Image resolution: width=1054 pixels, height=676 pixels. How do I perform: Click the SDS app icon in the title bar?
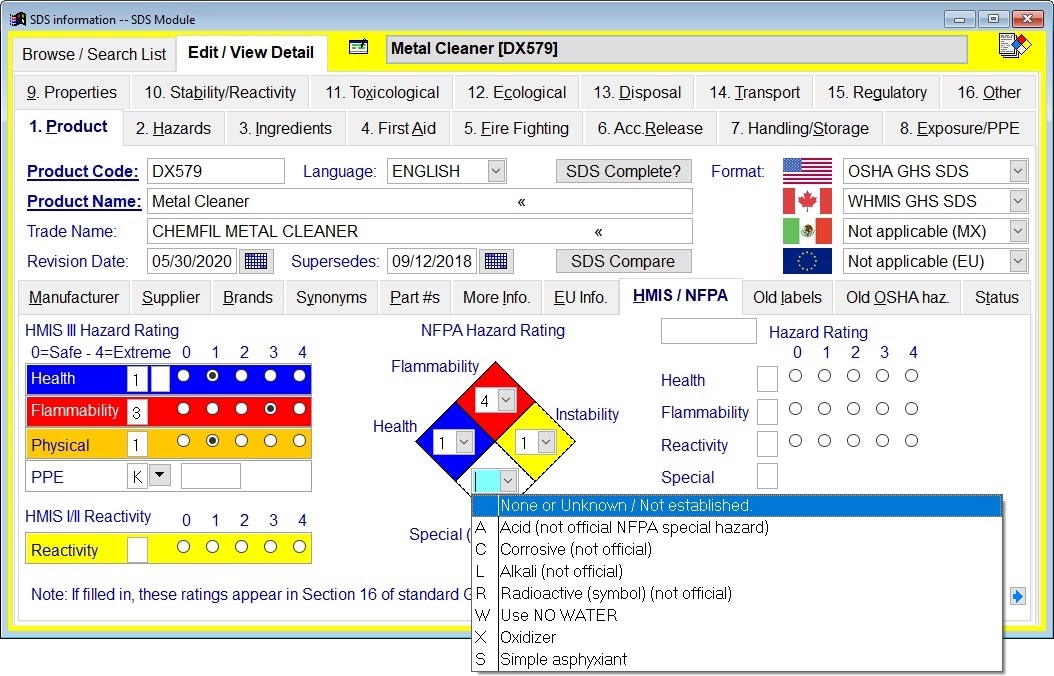18,19
